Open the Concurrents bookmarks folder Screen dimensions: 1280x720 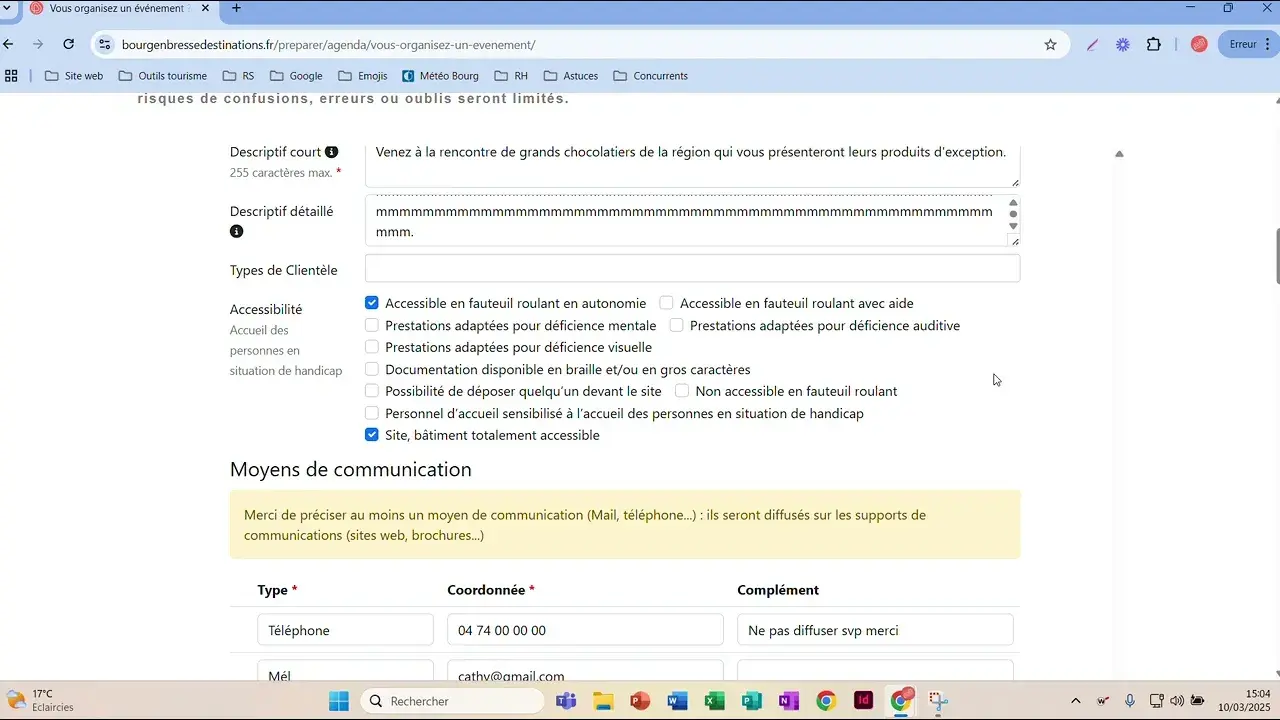(x=650, y=76)
